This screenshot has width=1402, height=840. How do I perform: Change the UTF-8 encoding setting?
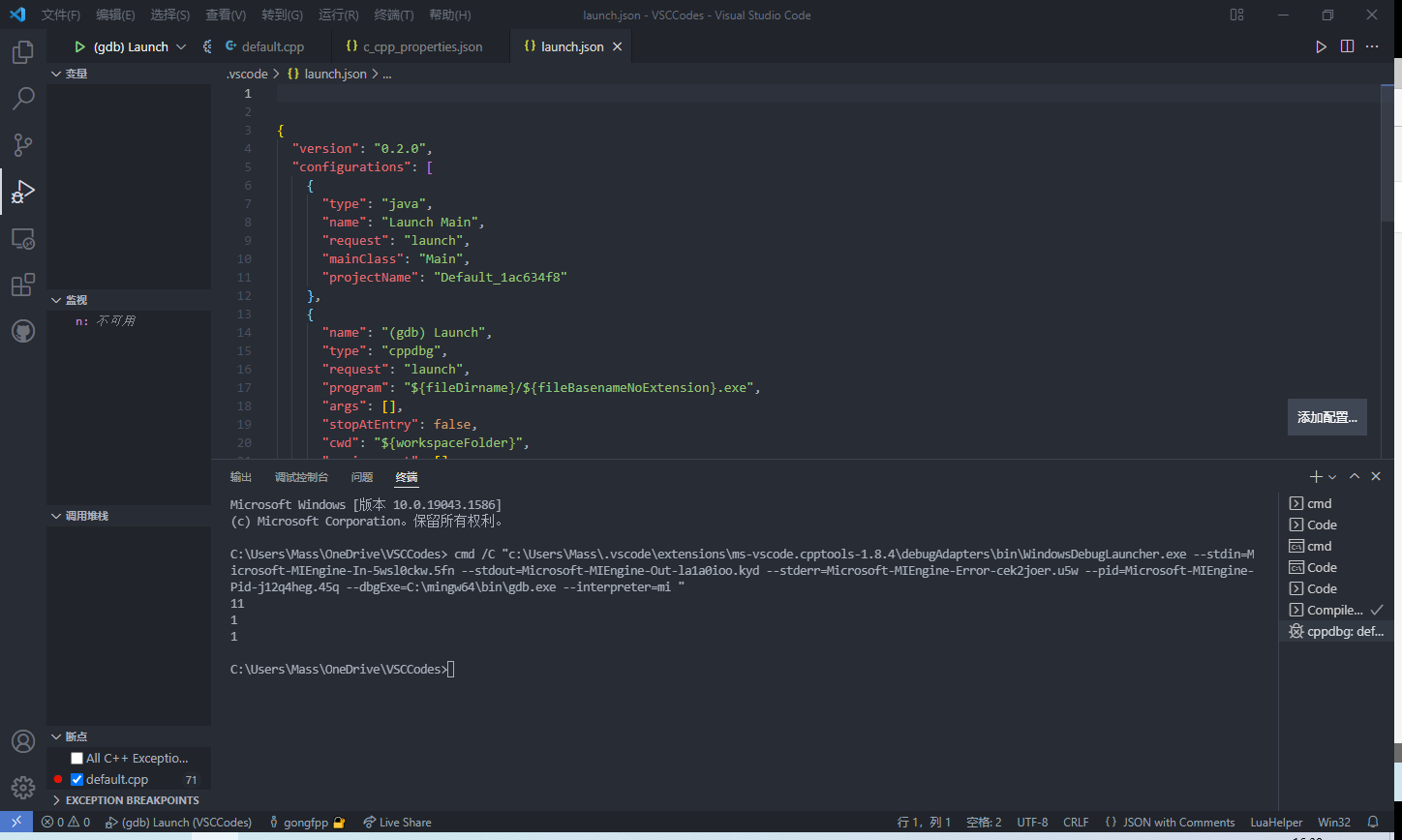point(1032,822)
